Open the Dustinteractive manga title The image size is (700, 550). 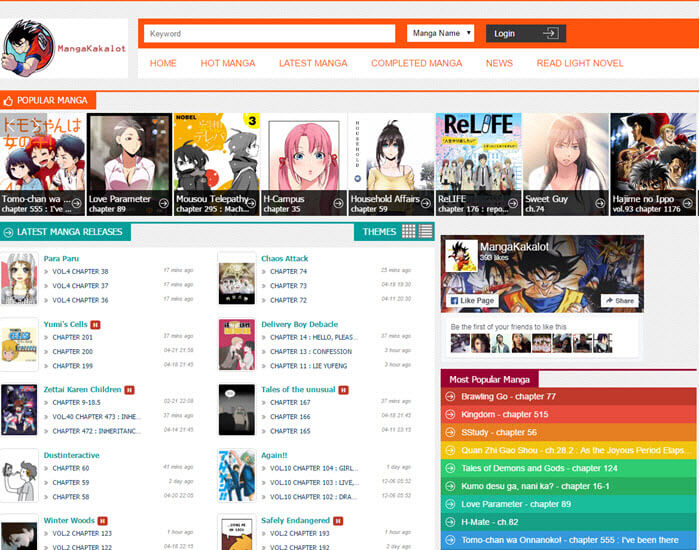click(x=71, y=455)
